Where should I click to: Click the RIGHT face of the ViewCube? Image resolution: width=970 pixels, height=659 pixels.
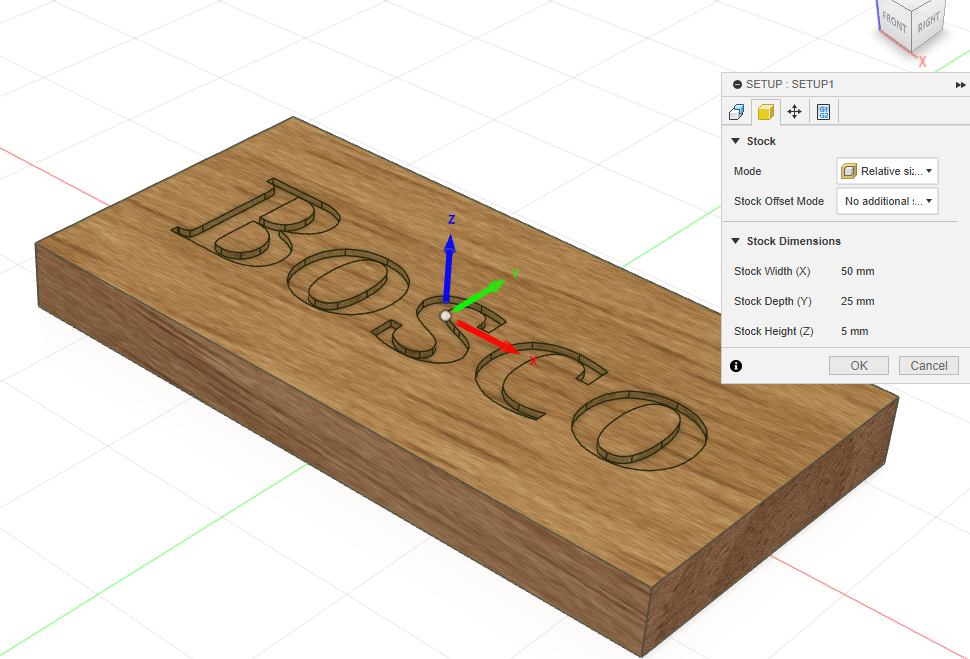click(x=929, y=22)
